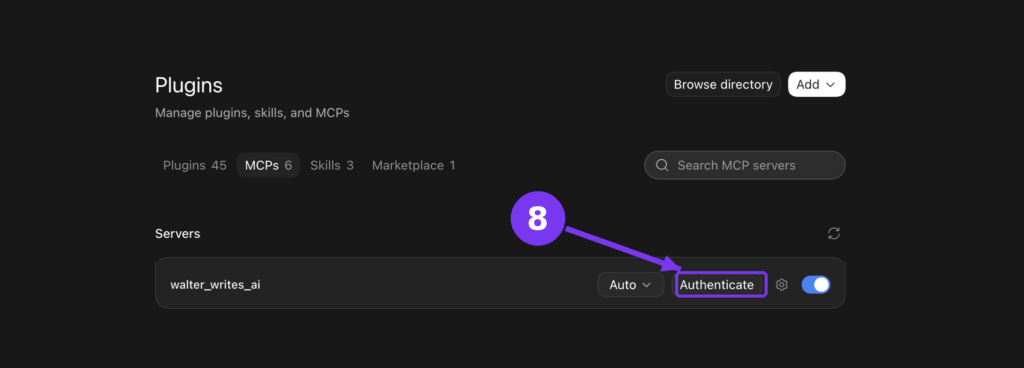Click the Servers section heading
The height and width of the screenshot is (368, 1024).
(x=178, y=234)
